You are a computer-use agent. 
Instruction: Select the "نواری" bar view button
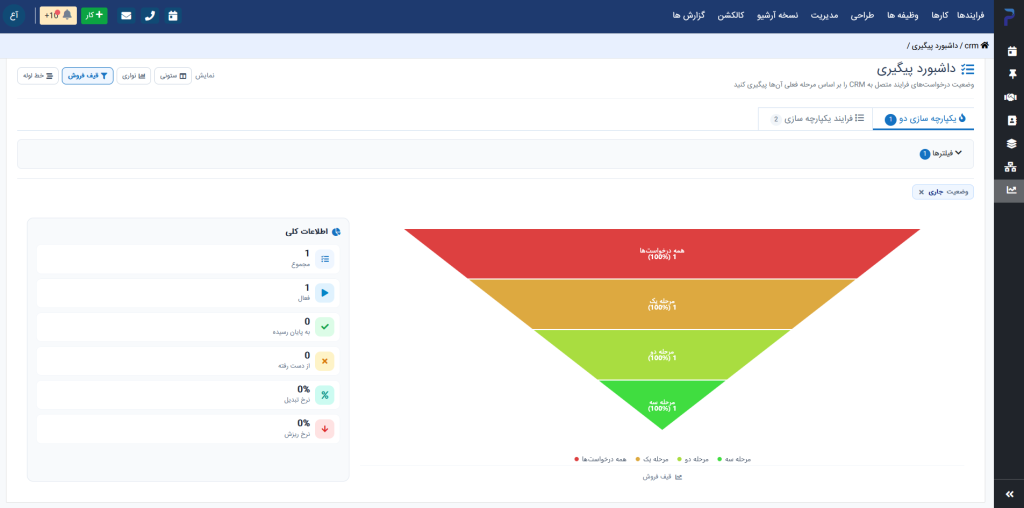134,76
